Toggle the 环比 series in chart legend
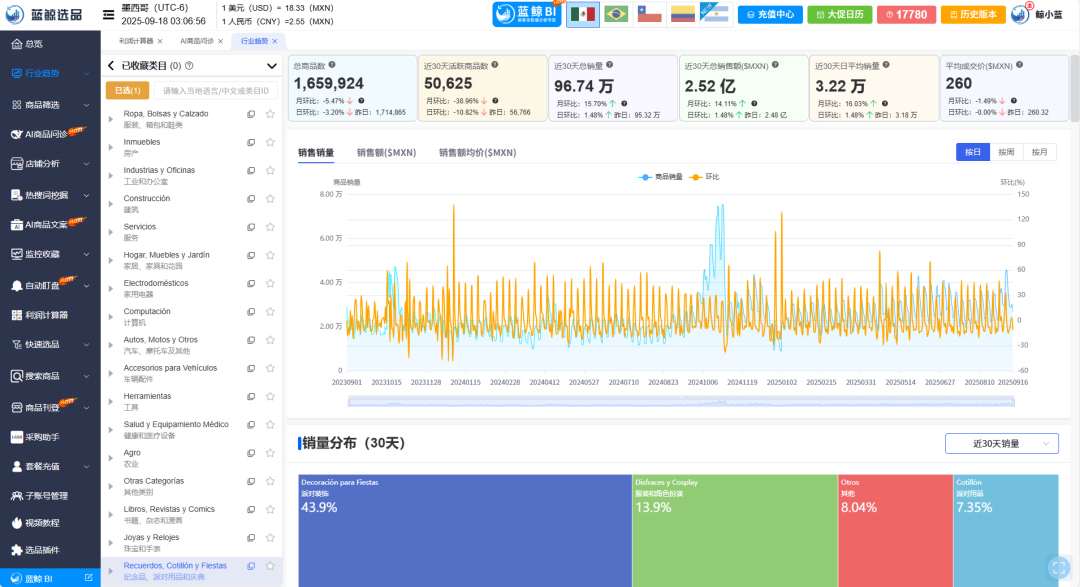Image resolution: width=1080 pixels, height=587 pixels. (x=704, y=177)
